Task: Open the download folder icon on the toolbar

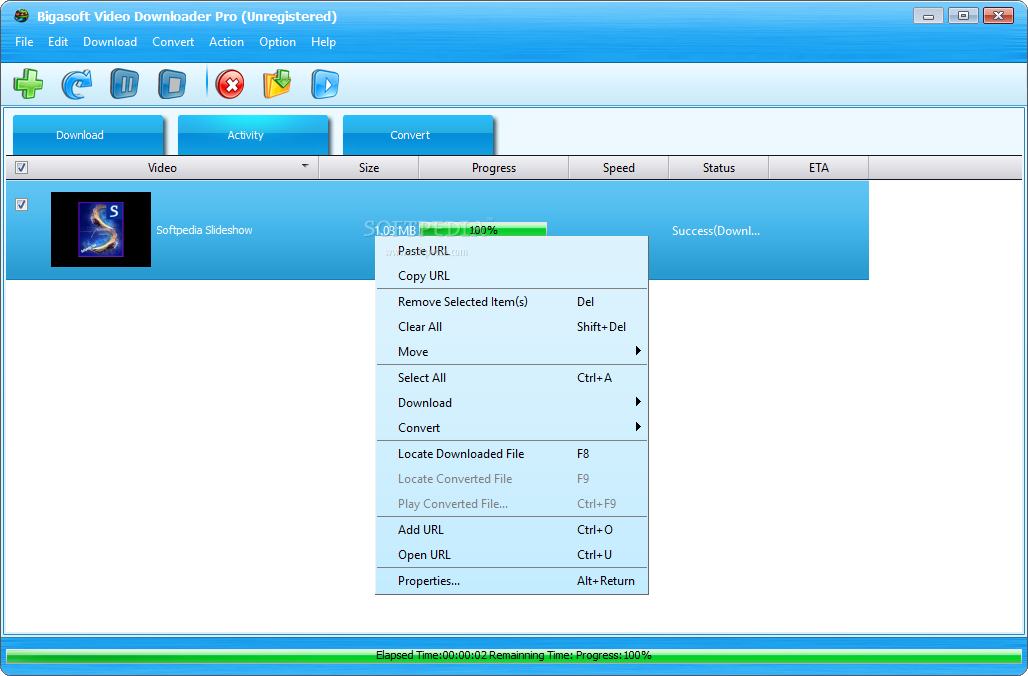Action: [x=276, y=83]
